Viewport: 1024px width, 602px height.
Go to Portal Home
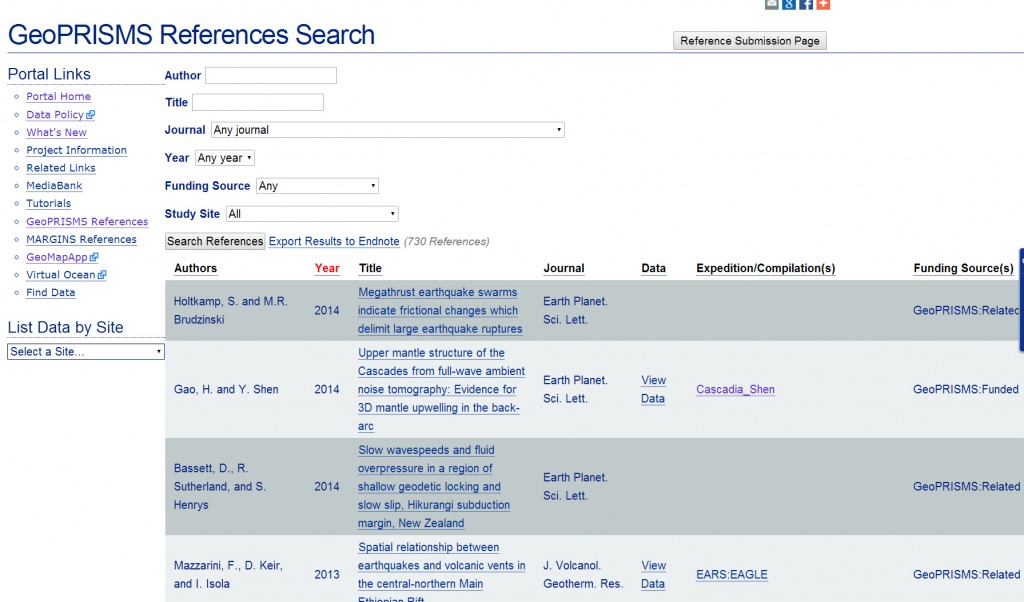[58, 97]
